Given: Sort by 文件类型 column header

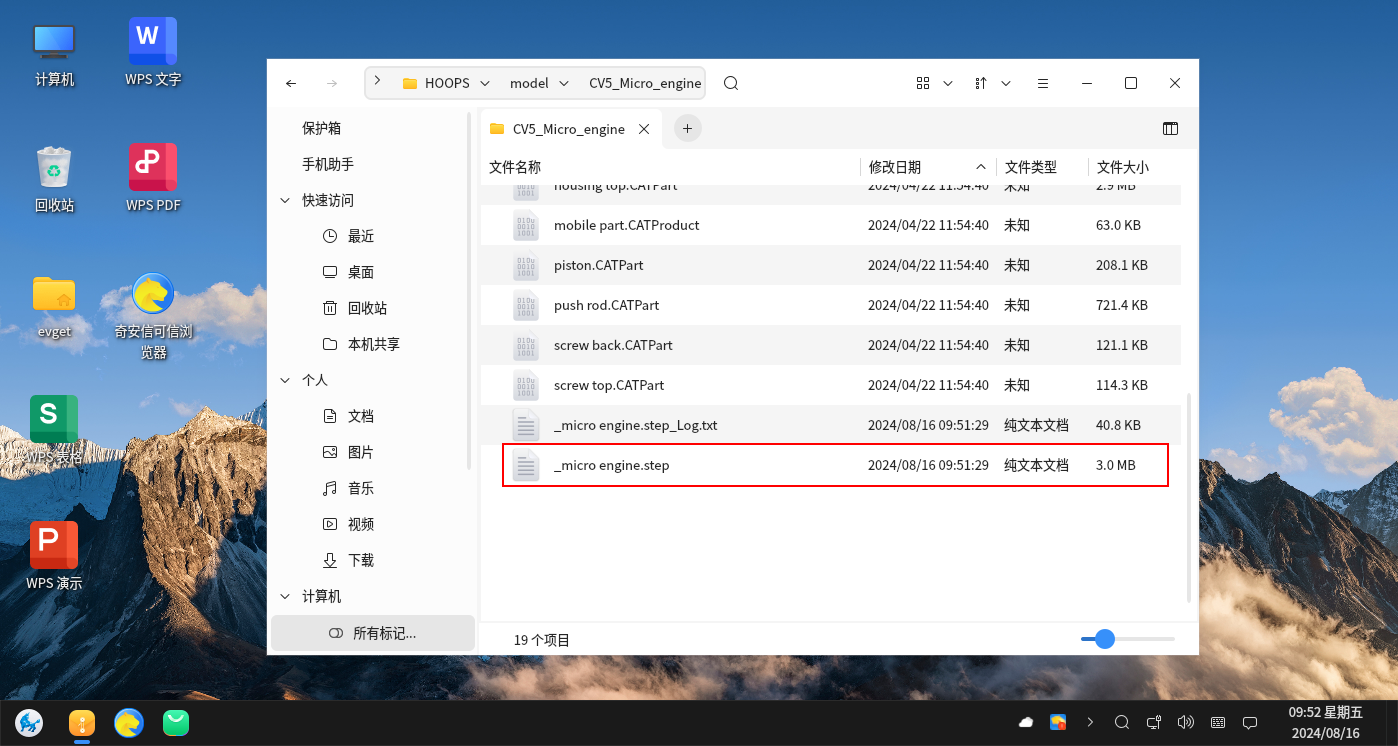Looking at the screenshot, I should (1031, 167).
